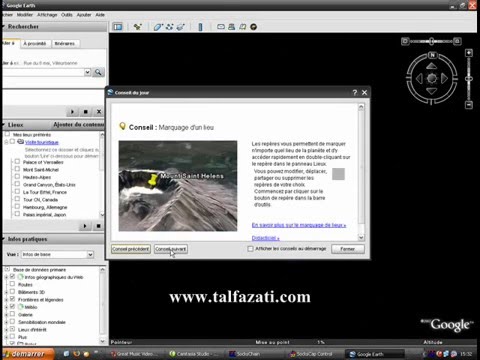Click play button in search results panel
480x360 pixels.
(72, 112)
